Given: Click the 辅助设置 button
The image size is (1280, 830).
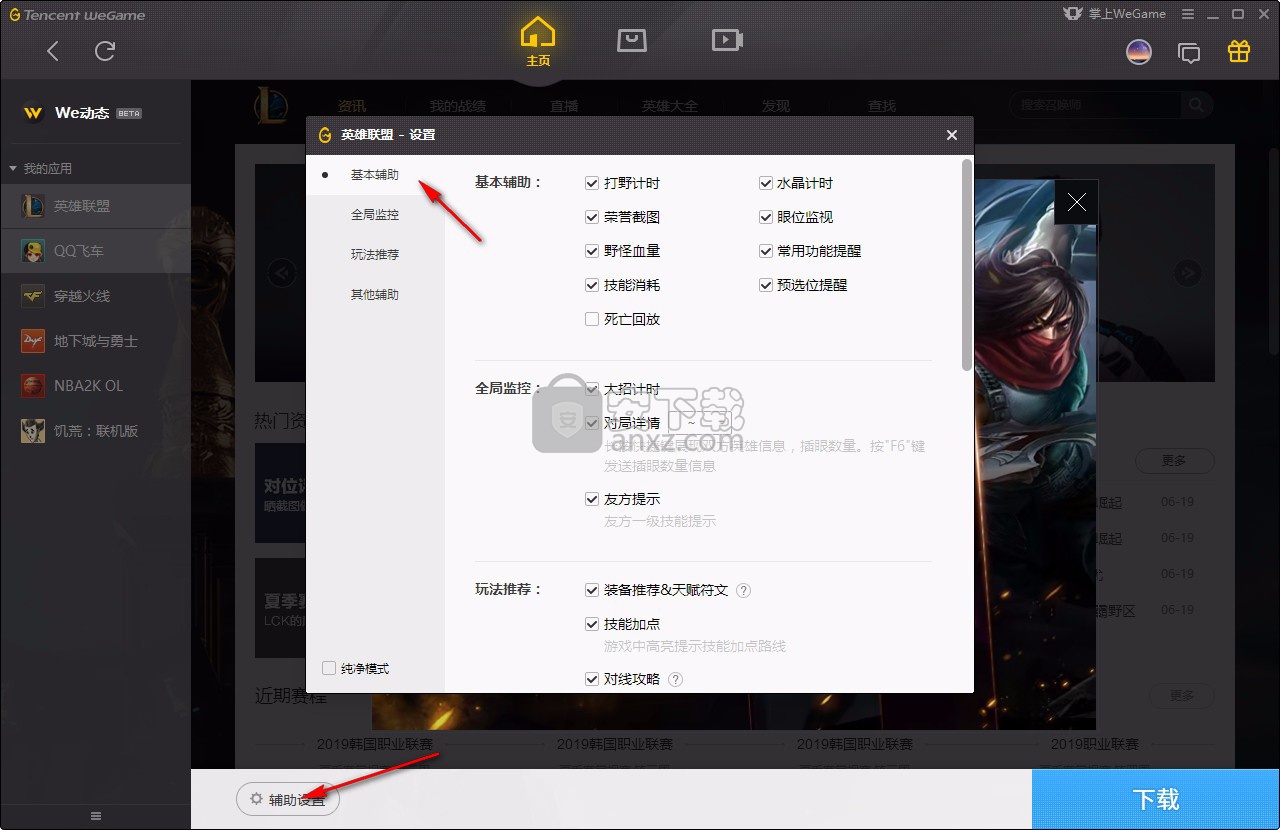Looking at the screenshot, I should pos(288,799).
